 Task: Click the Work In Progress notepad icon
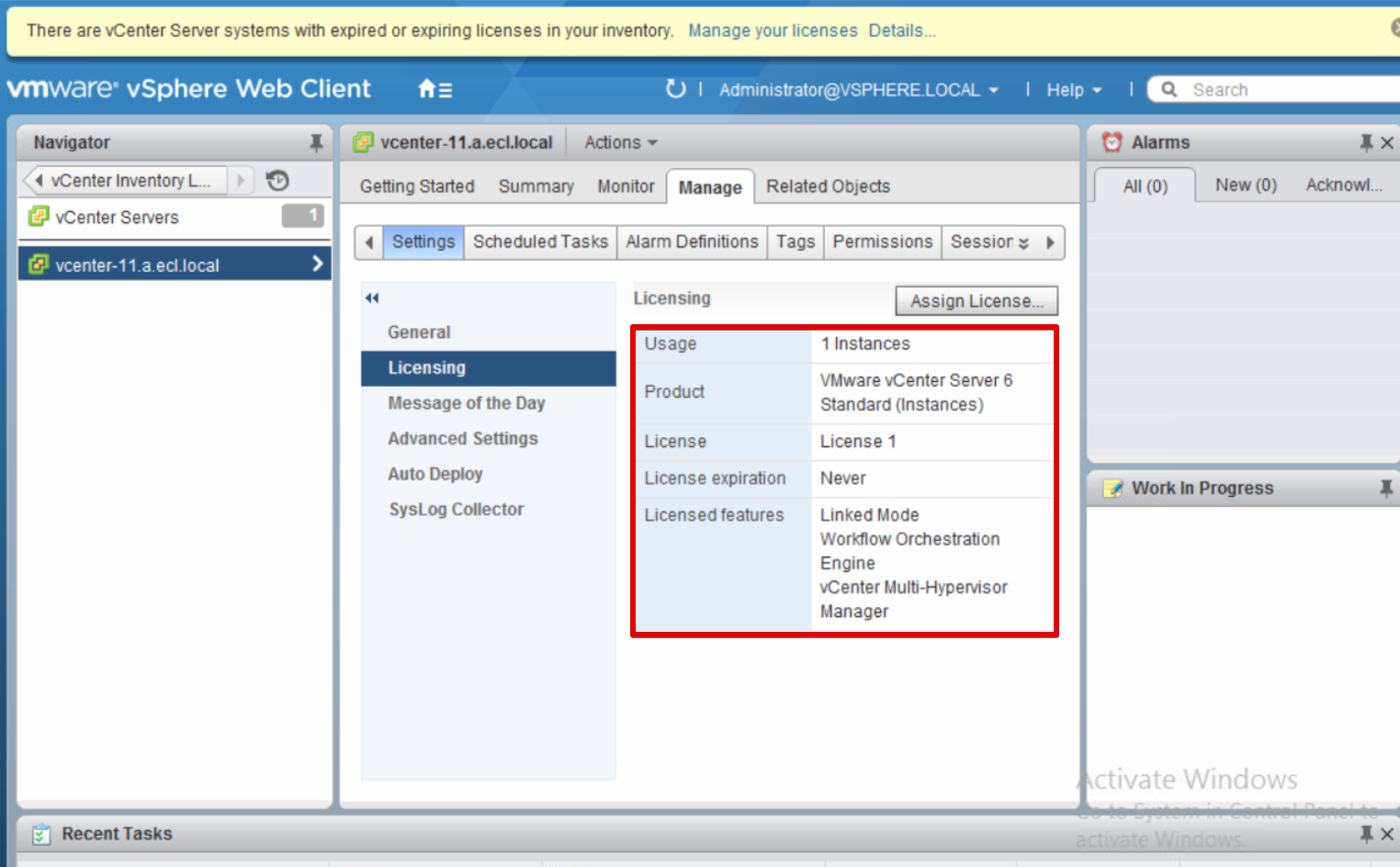(1113, 488)
